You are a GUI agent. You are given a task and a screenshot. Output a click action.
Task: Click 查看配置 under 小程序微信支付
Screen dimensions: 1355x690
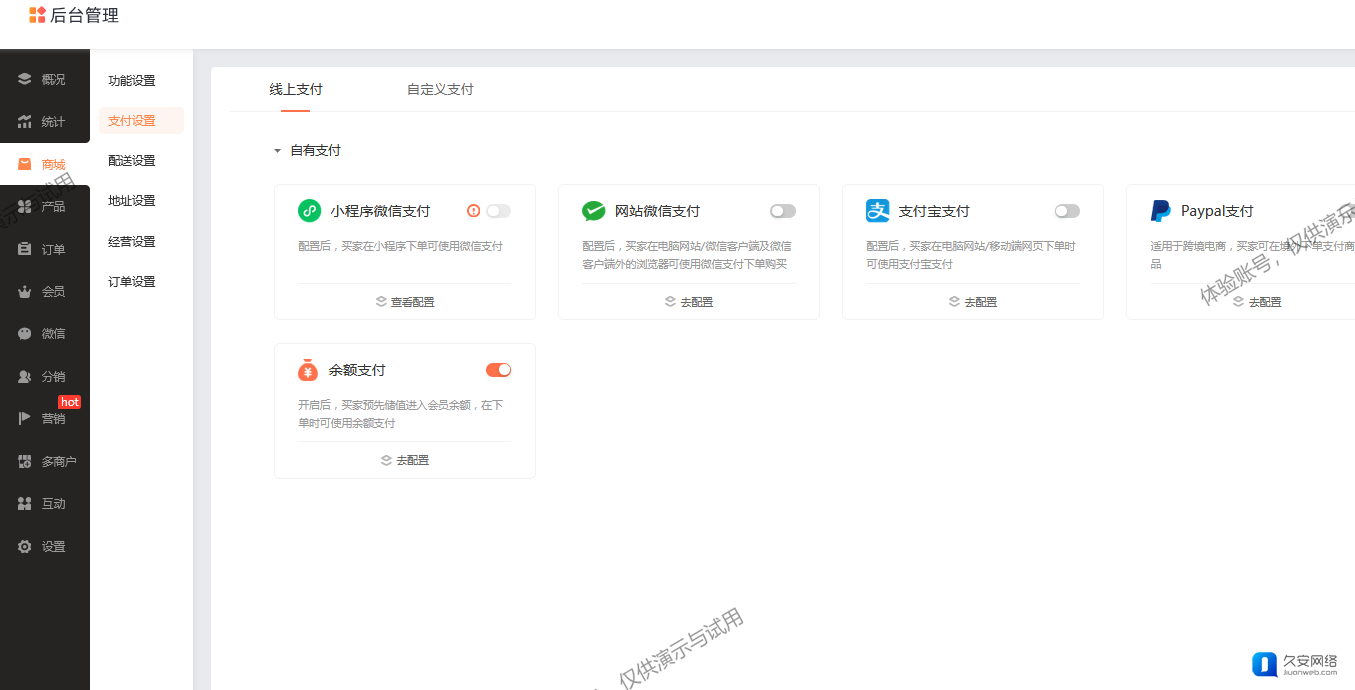pyautogui.click(x=405, y=302)
